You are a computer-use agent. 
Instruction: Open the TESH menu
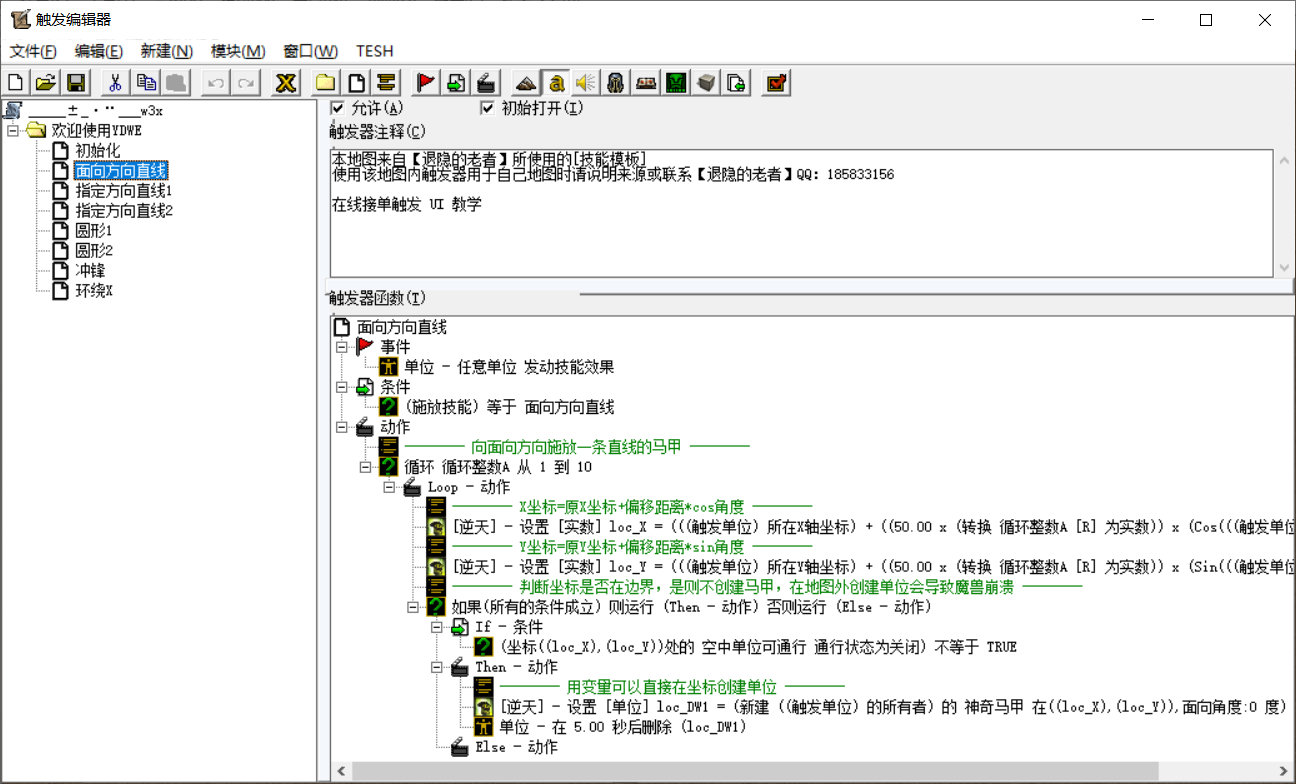coord(375,51)
